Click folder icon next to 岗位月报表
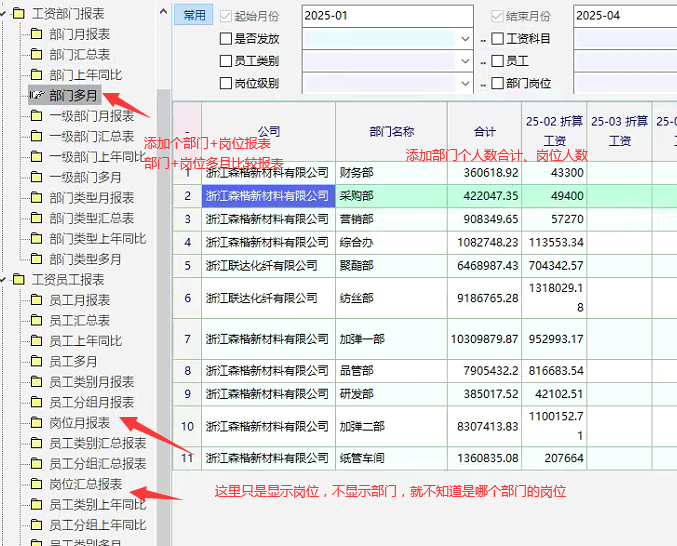The width and height of the screenshot is (677, 546). pyautogui.click(x=36, y=423)
